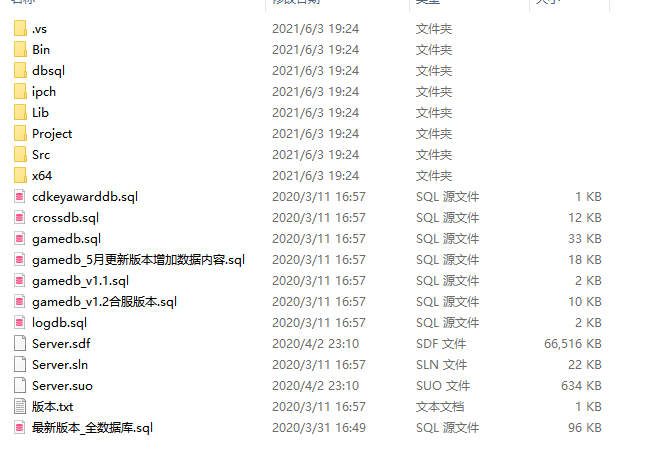Select the Server.sln file icon
The width and height of the screenshot is (651, 465).
pos(20,365)
